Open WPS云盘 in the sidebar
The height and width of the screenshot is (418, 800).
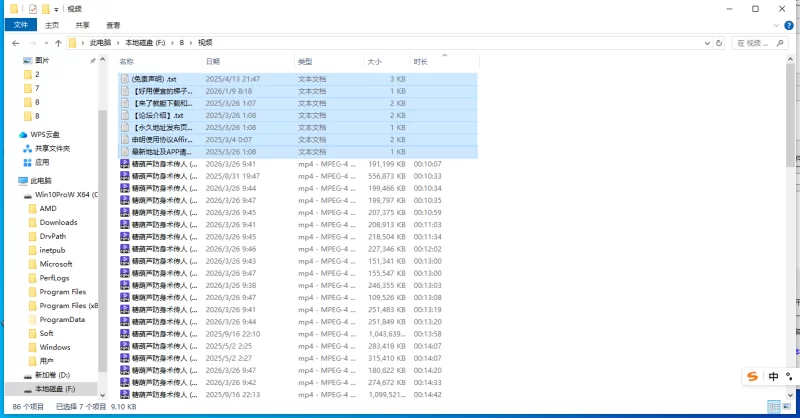[44, 134]
